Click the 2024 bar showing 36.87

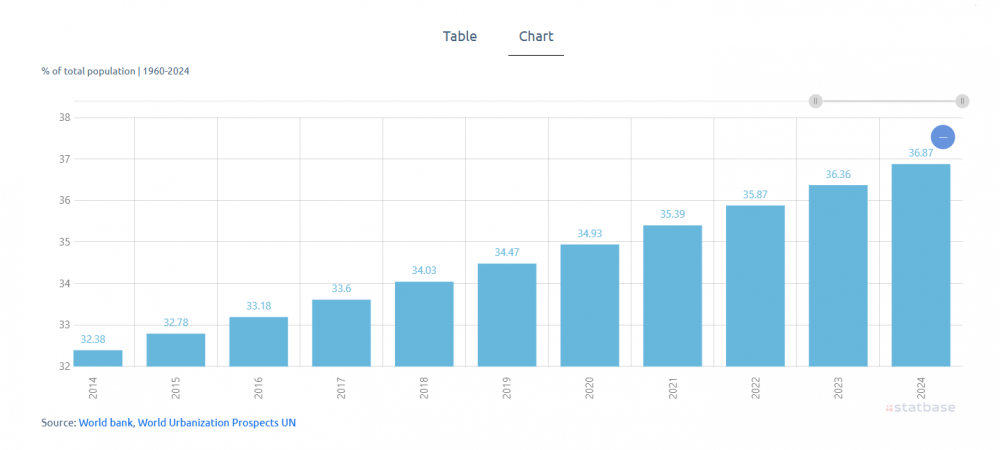pyautogui.click(x=920, y=265)
